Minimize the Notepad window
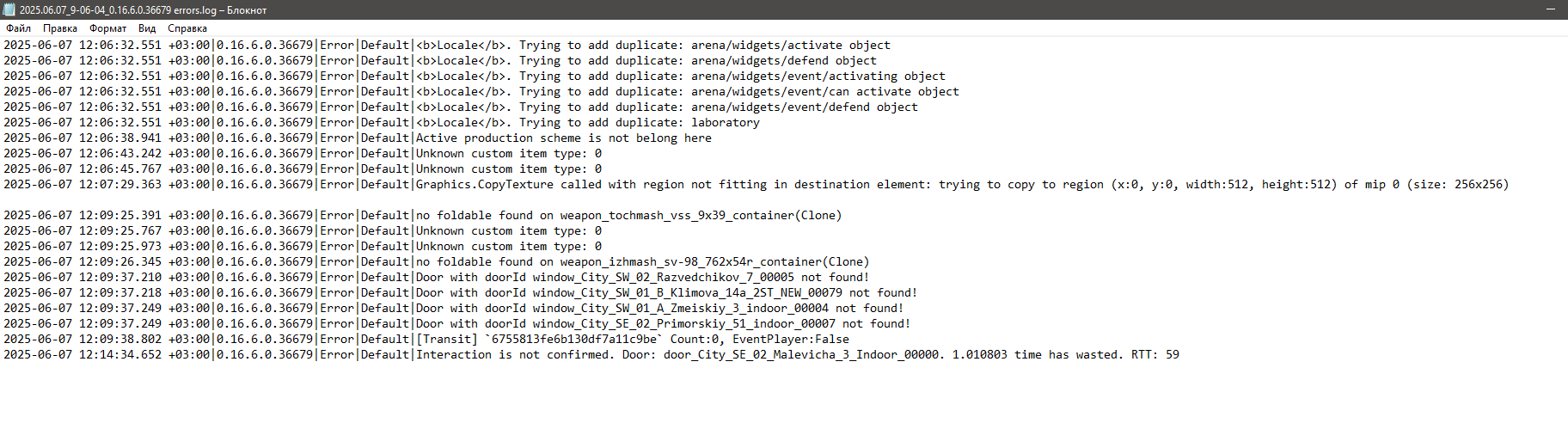The image size is (1568, 423). click(x=1551, y=9)
